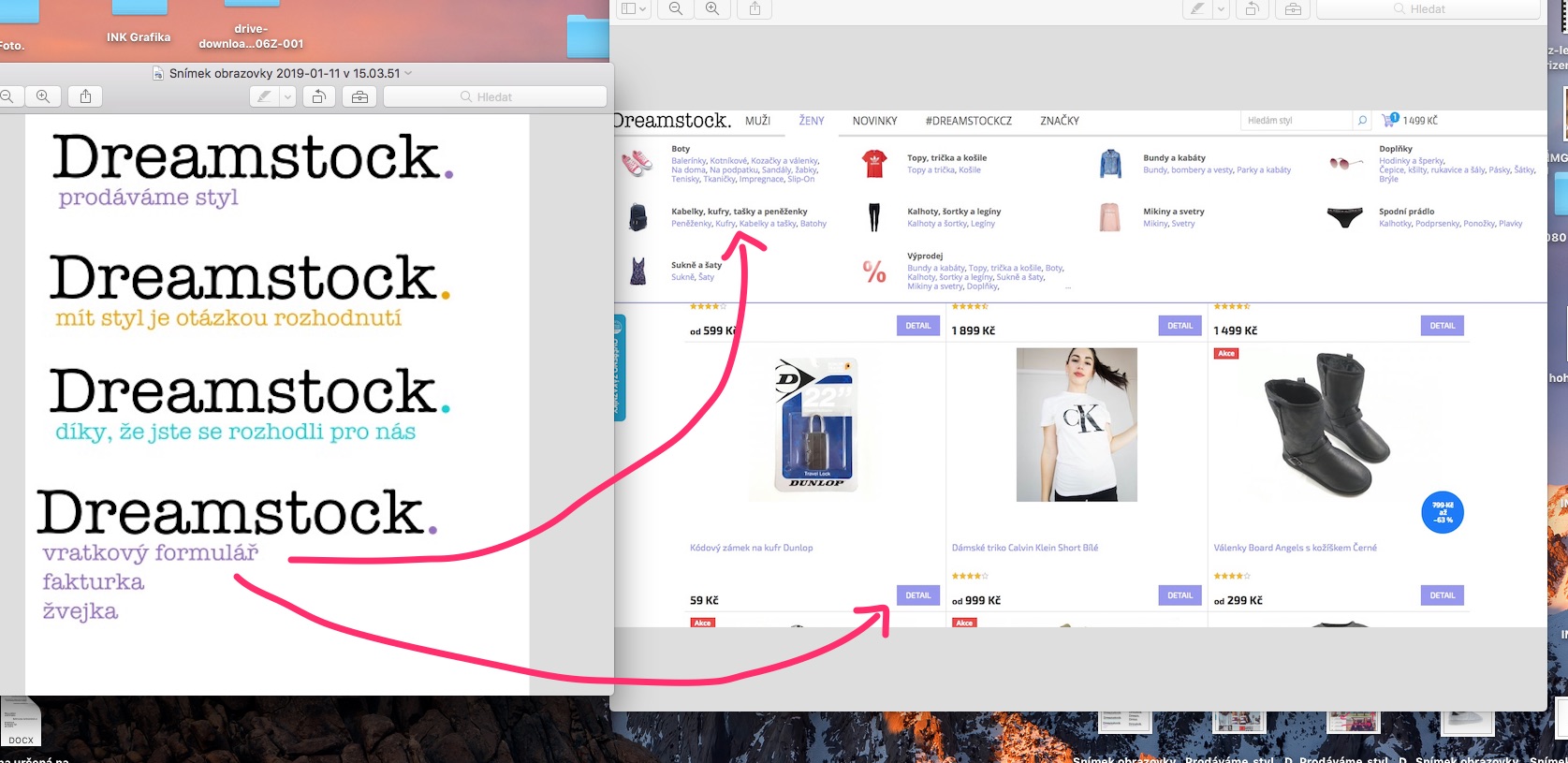Image resolution: width=1568 pixels, height=763 pixels.
Task: Open Dámské triko Calvin Klein Short Bílé link
Action: pyautogui.click(x=1025, y=548)
